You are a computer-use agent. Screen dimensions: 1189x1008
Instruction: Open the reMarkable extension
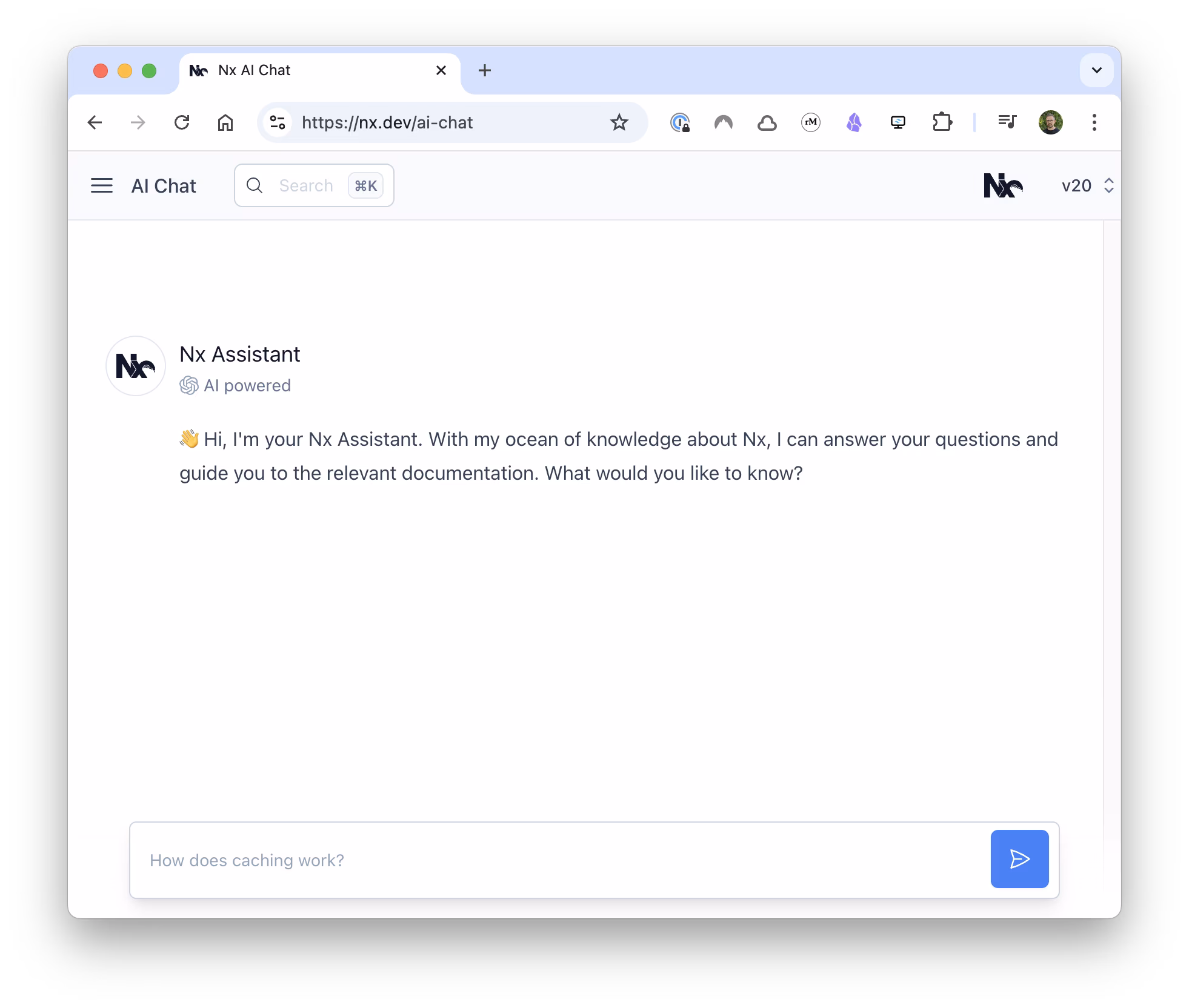coord(810,122)
